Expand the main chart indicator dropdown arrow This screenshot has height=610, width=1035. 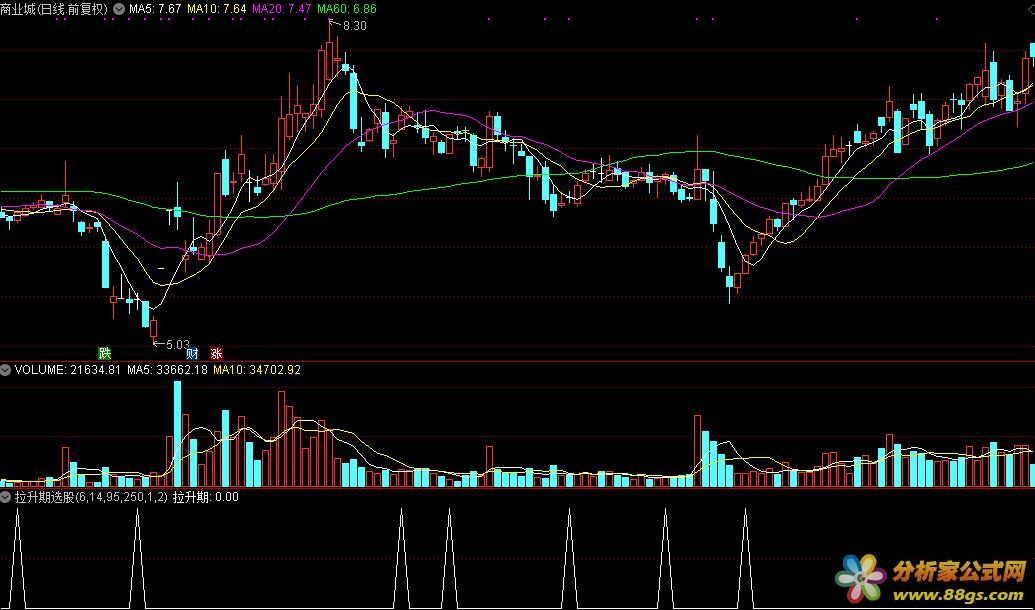click(x=119, y=9)
